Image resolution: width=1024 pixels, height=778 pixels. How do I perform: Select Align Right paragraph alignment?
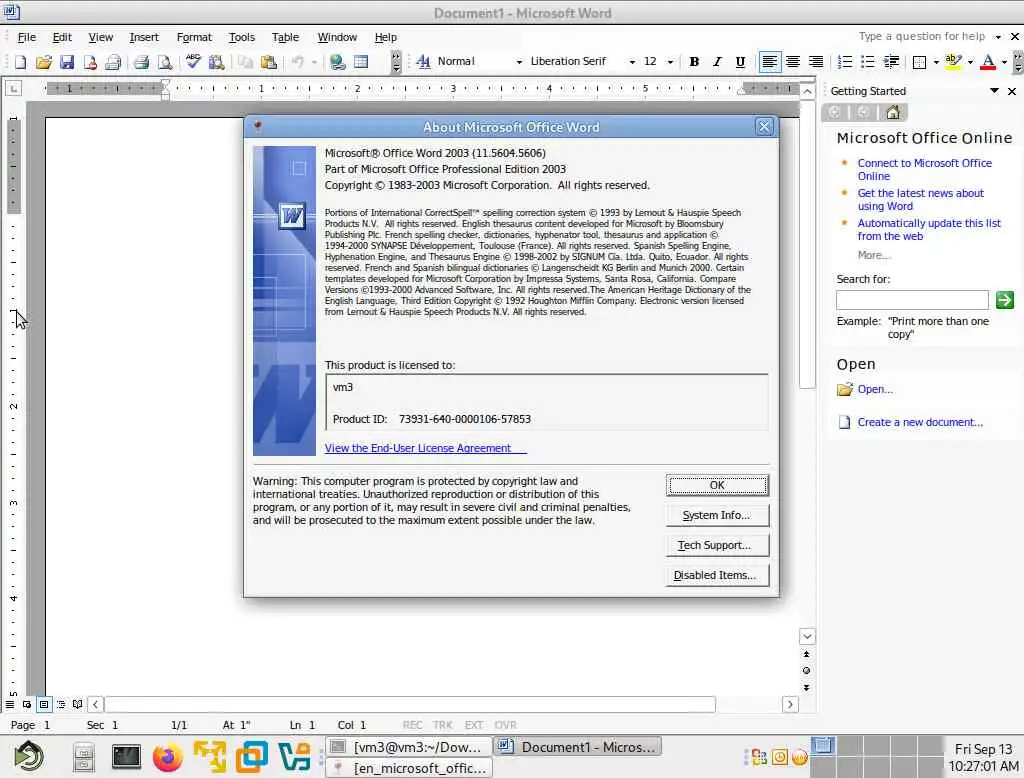(x=816, y=61)
